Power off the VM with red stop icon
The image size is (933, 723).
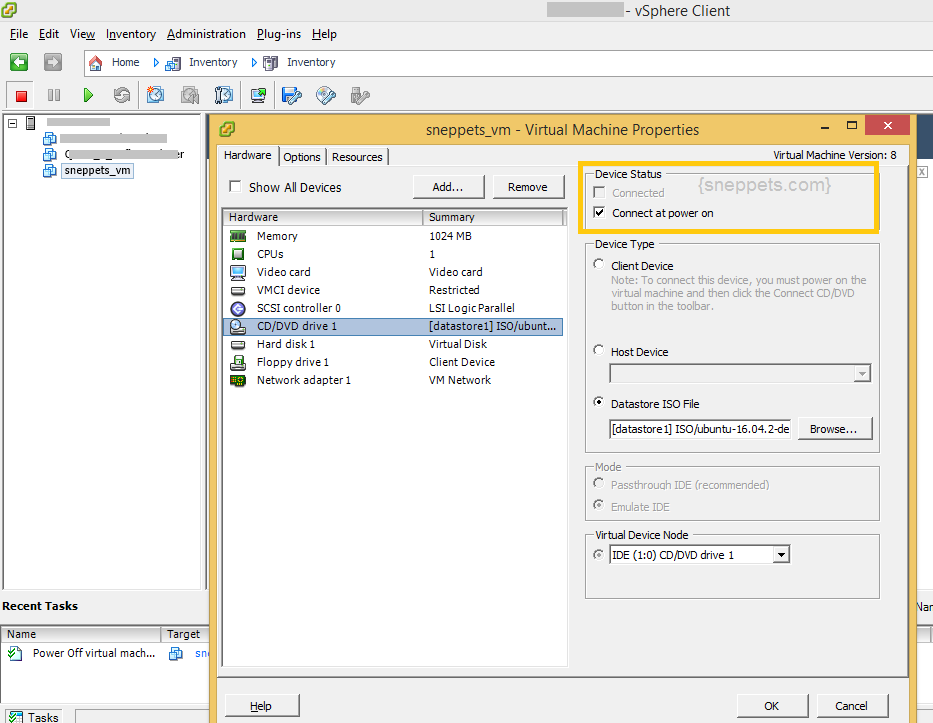(x=21, y=96)
